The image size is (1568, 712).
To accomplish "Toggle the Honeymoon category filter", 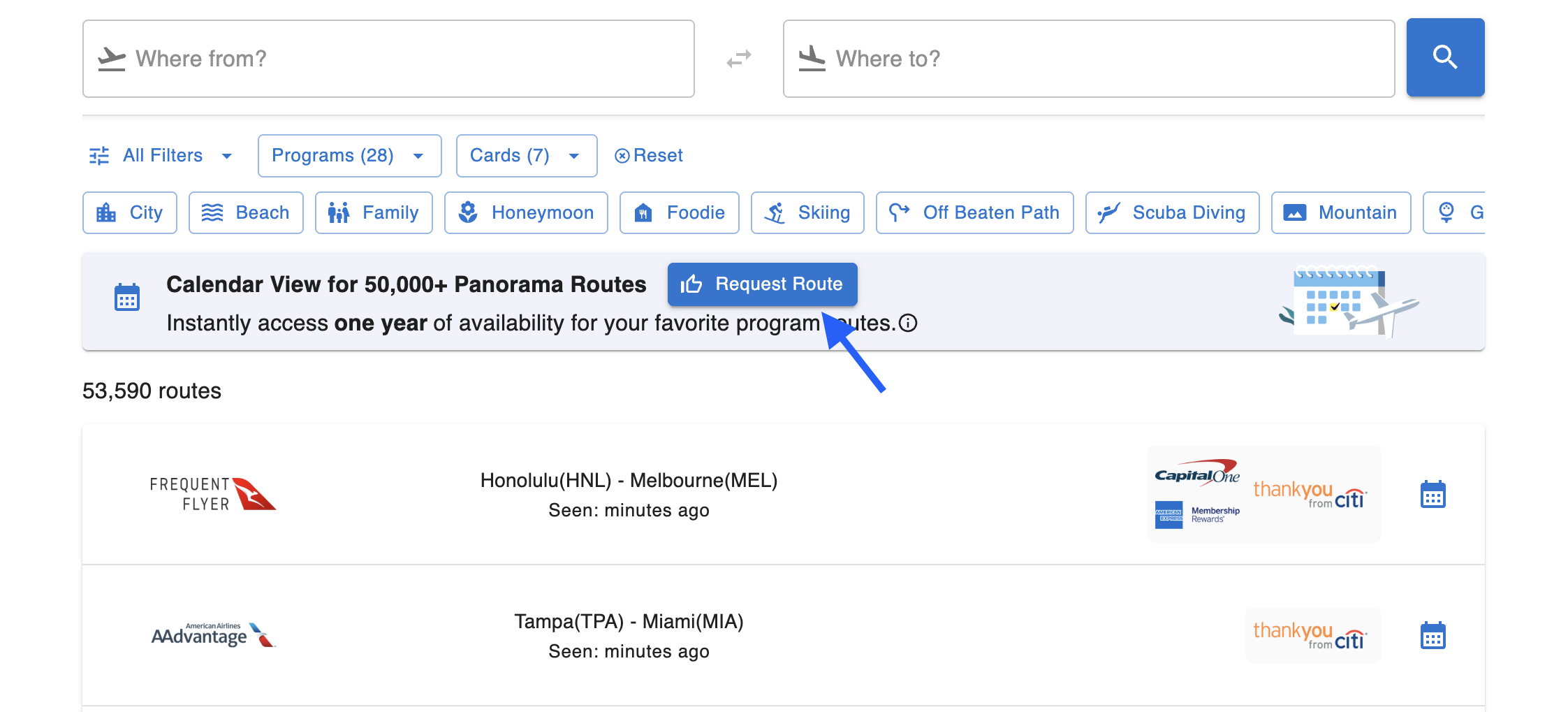I will coord(526,212).
